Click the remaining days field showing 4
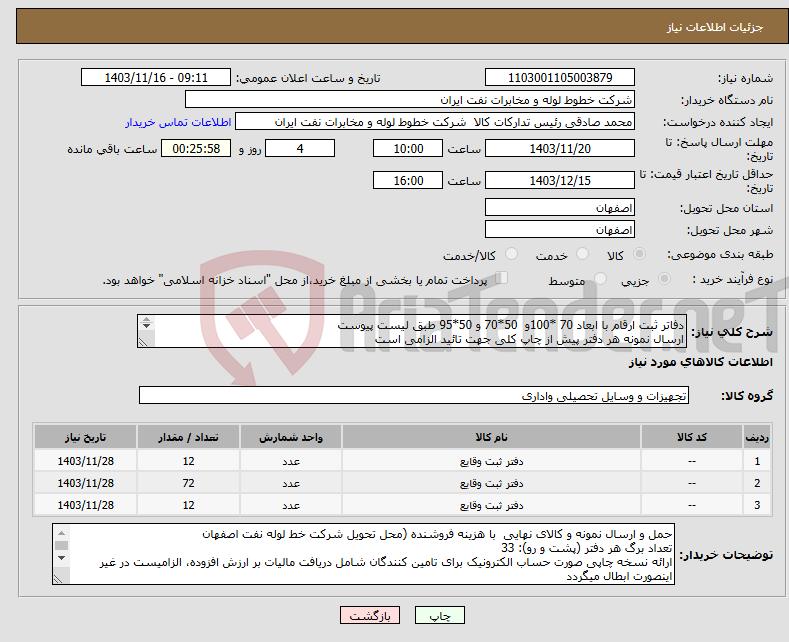This screenshot has height=642, width=789. tap(300, 149)
